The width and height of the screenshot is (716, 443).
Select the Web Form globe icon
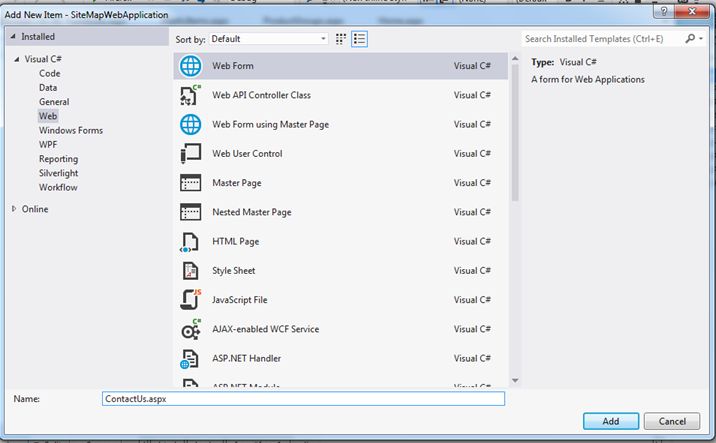(x=190, y=66)
